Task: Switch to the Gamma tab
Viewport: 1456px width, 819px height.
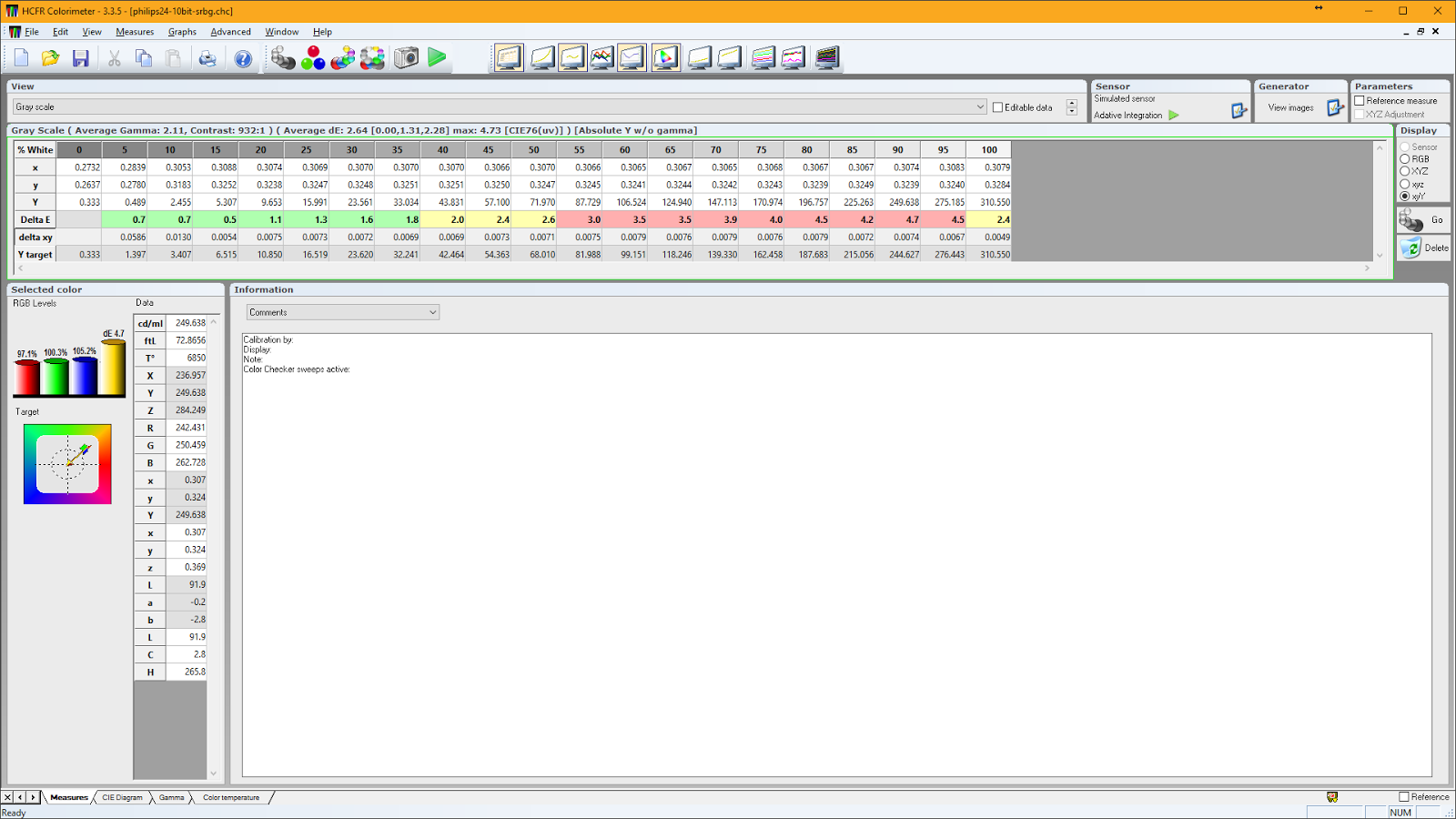Action: pyautogui.click(x=171, y=798)
